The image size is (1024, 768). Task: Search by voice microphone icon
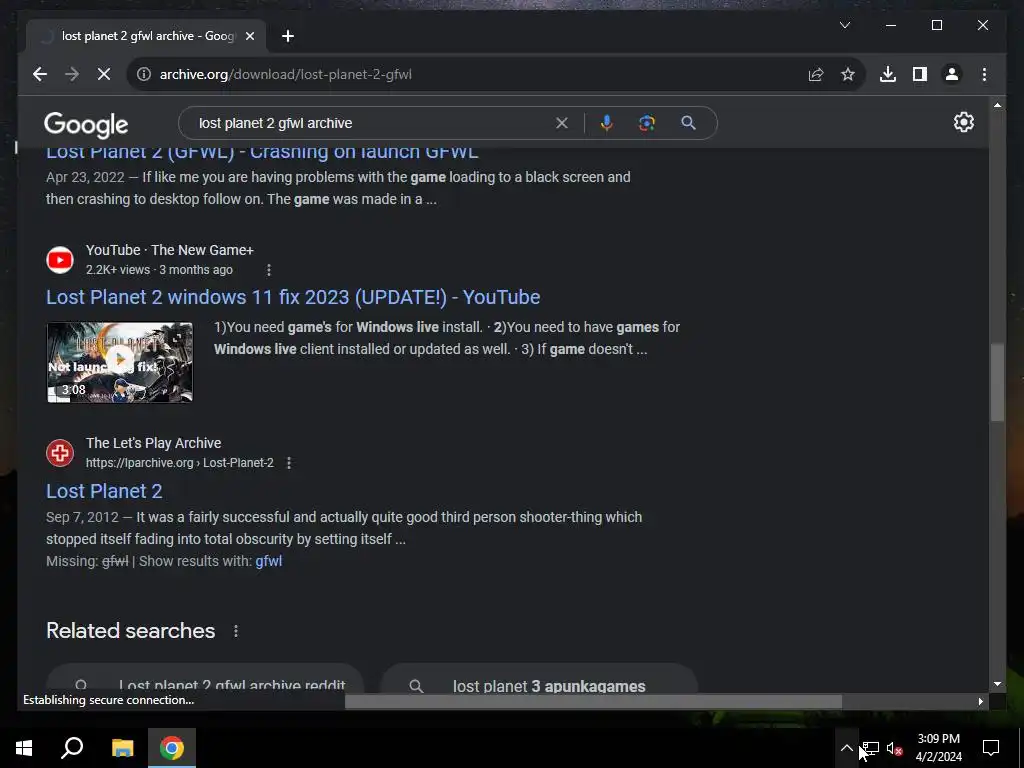click(607, 123)
